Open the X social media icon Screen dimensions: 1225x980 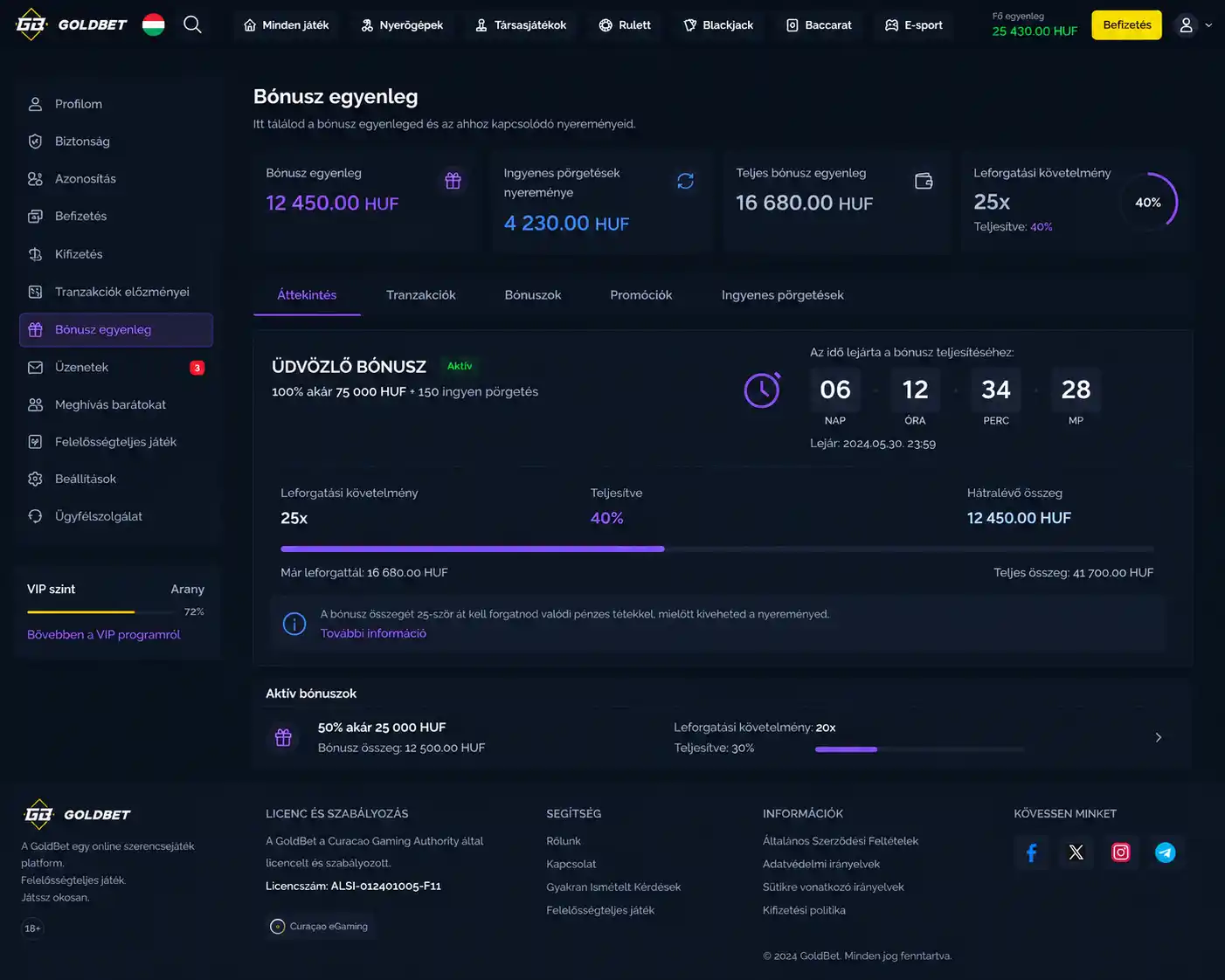[x=1076, y=852]
